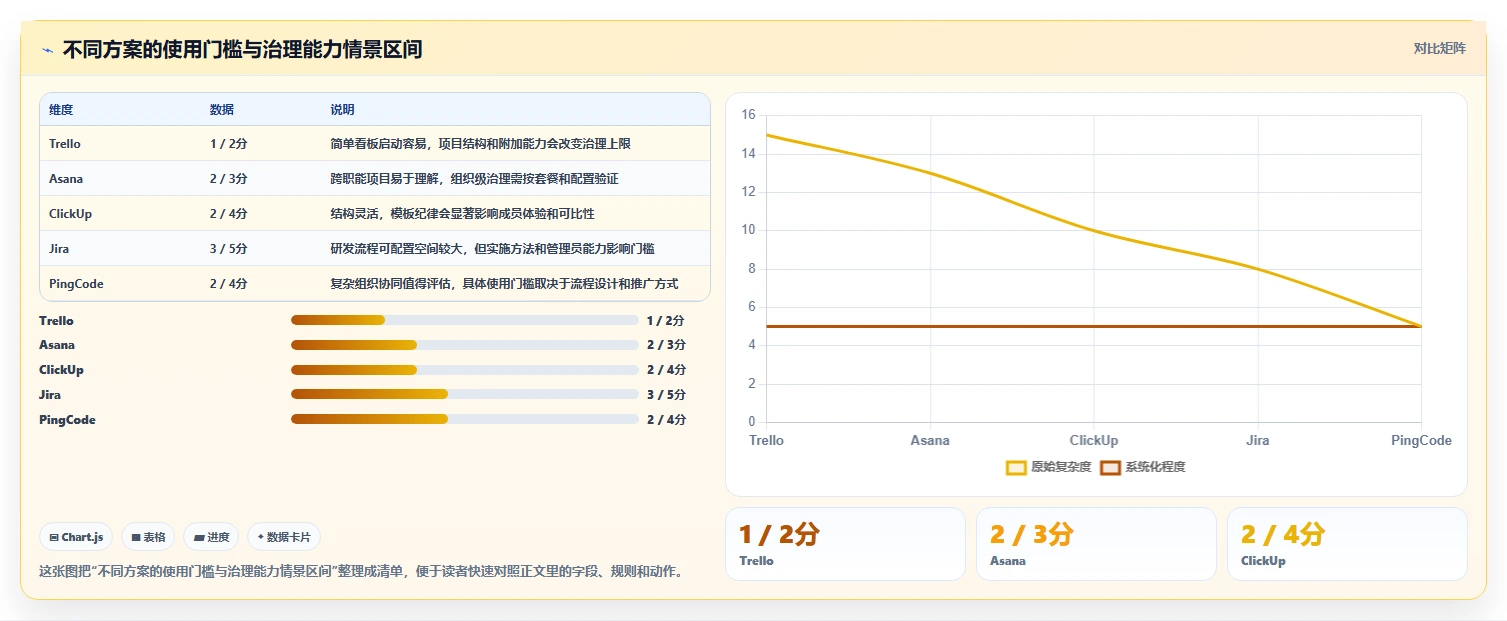This screenshot has width=1507, height=621.
Task: Click the Asana x-axis label on chart
Action: point(930,440)
